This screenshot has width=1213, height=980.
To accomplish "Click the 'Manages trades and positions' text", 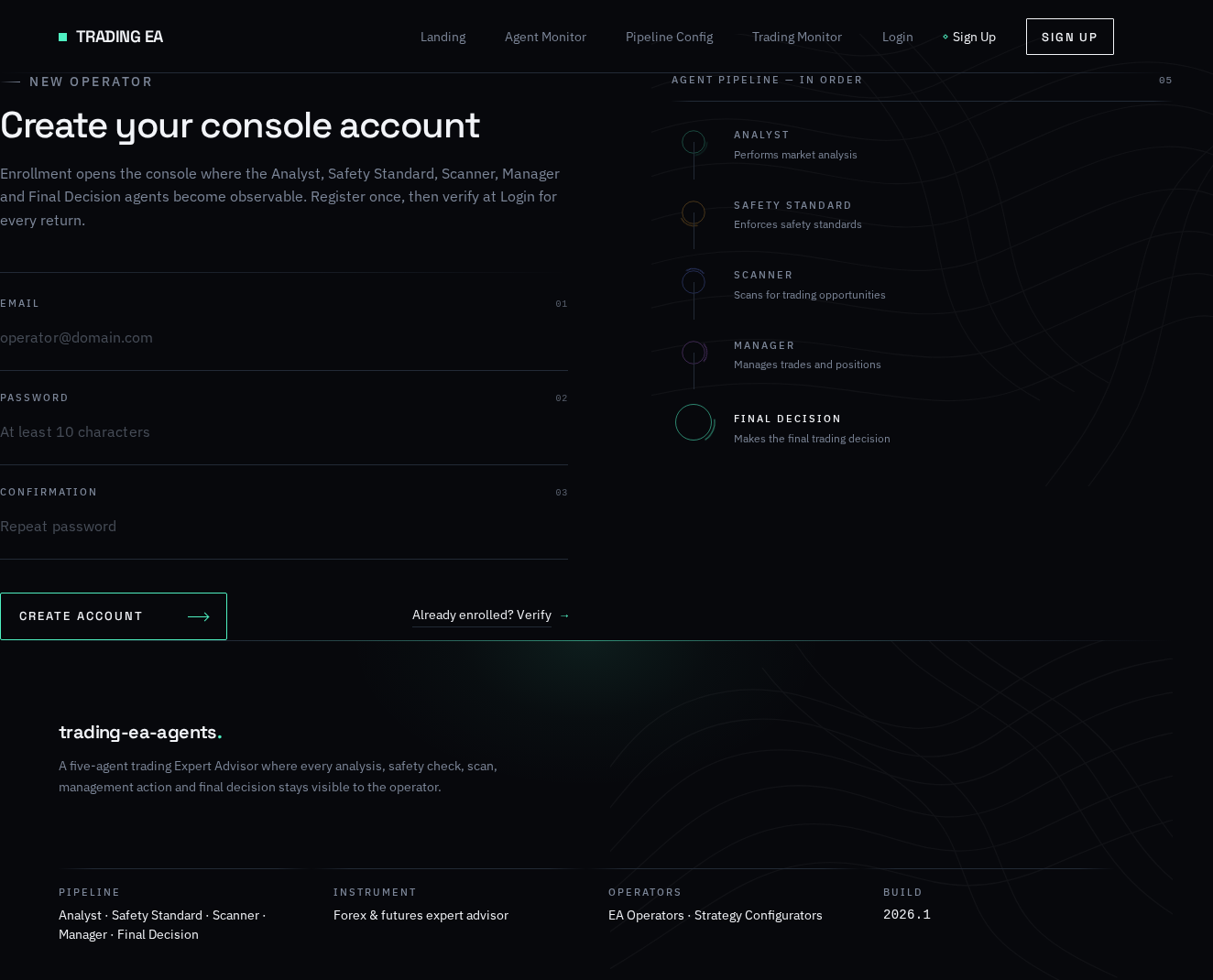I will coord(807,365).
